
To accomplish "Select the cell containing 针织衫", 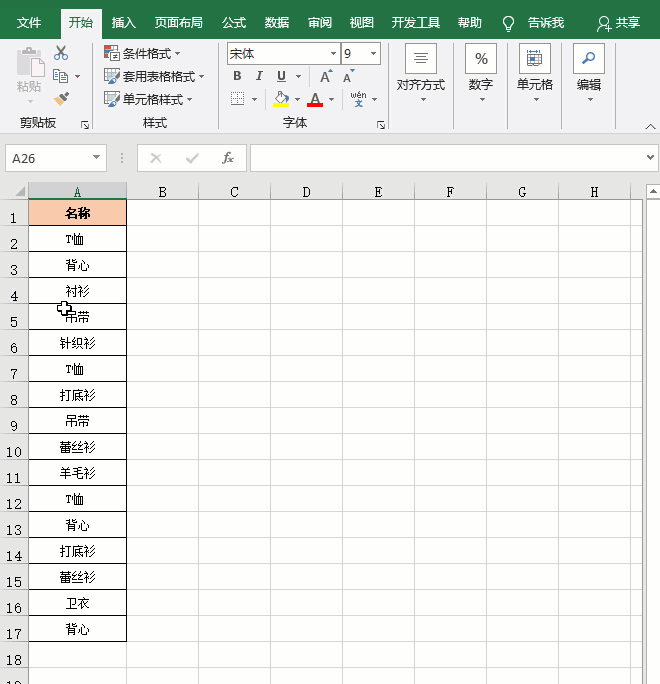I will coord(78,343).
